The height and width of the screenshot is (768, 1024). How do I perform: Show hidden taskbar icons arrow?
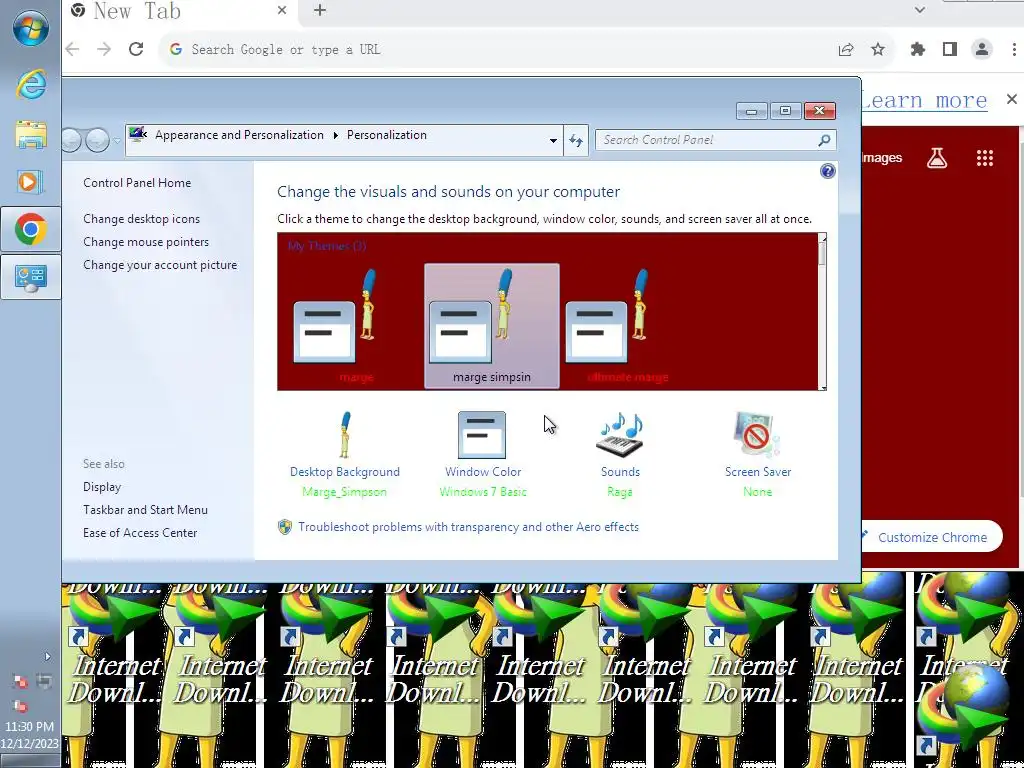[x=47, y=656]
